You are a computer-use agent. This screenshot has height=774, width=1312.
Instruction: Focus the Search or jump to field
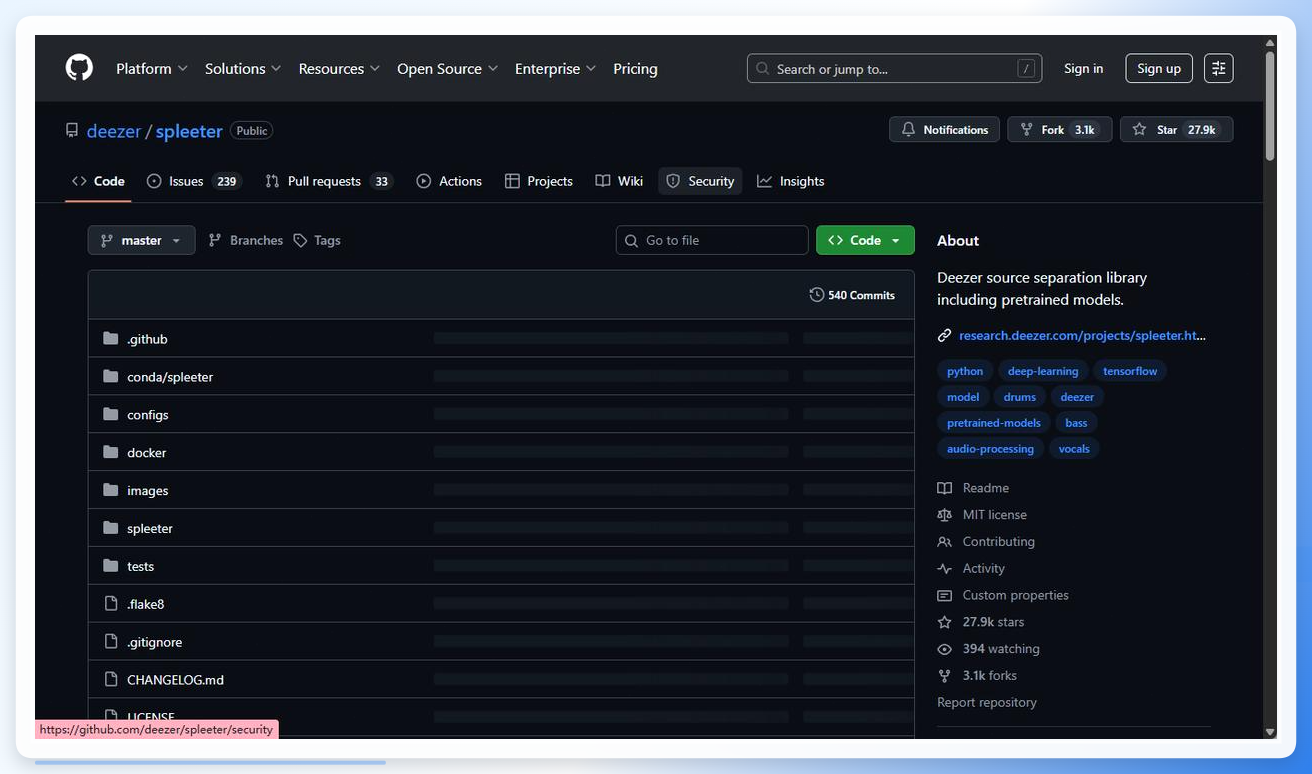(x=894, y=68)
